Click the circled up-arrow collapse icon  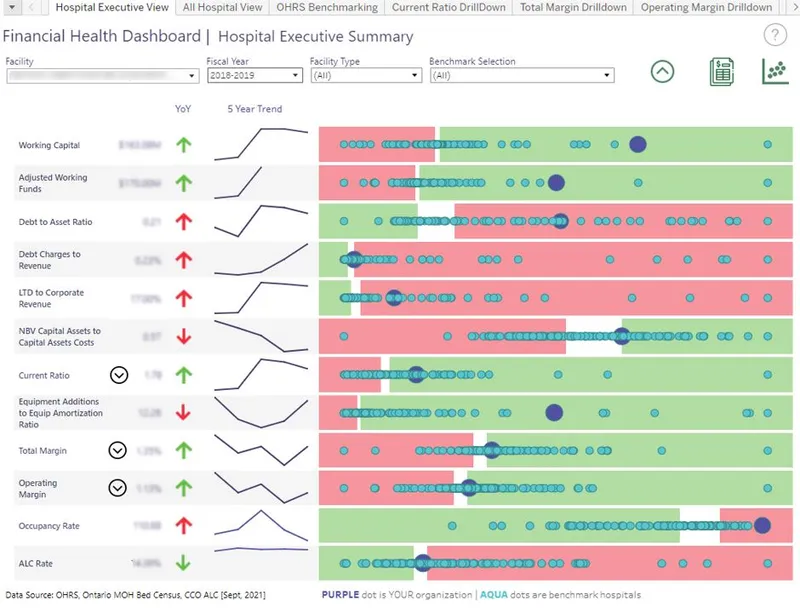coord(661,71)
